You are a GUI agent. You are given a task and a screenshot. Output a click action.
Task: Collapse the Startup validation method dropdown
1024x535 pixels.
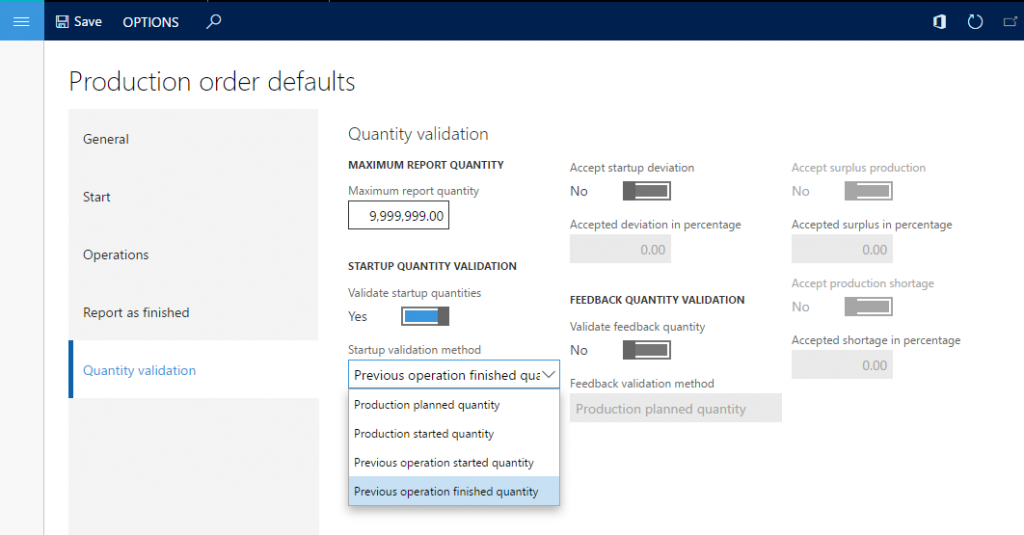pos(549,375)
